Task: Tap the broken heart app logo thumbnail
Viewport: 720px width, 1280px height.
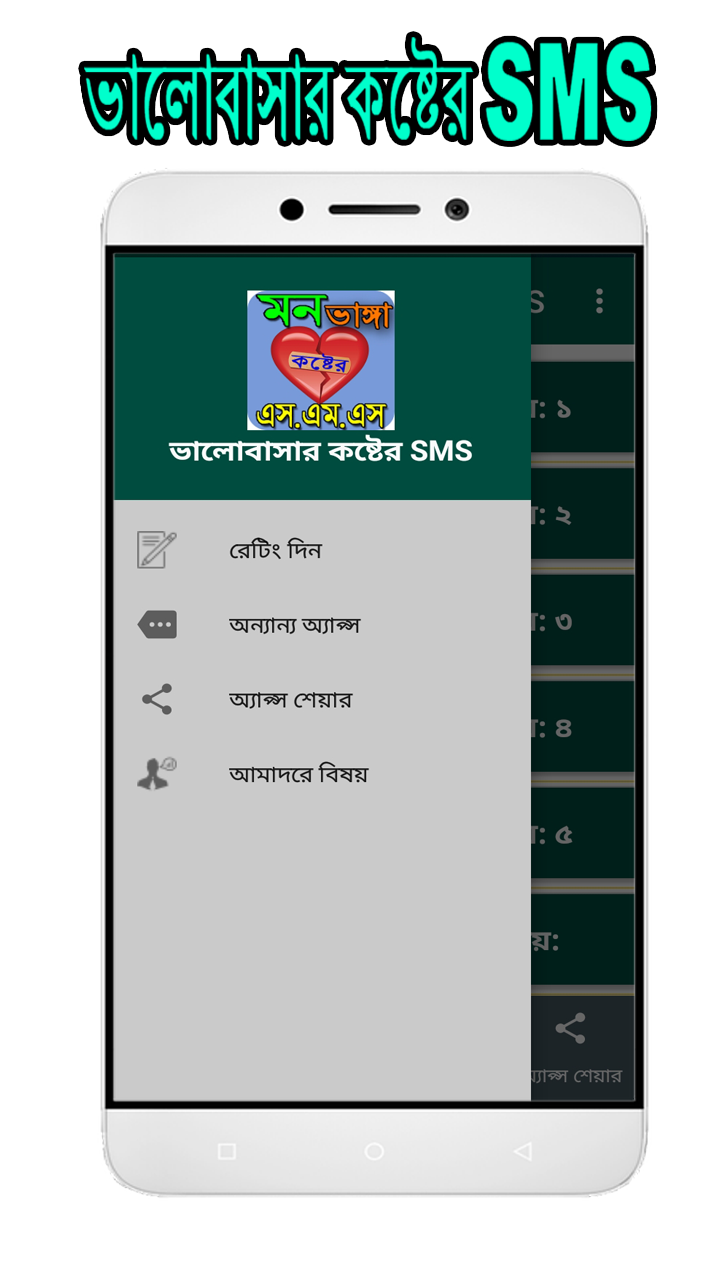Action: click(x=321, y=360)
